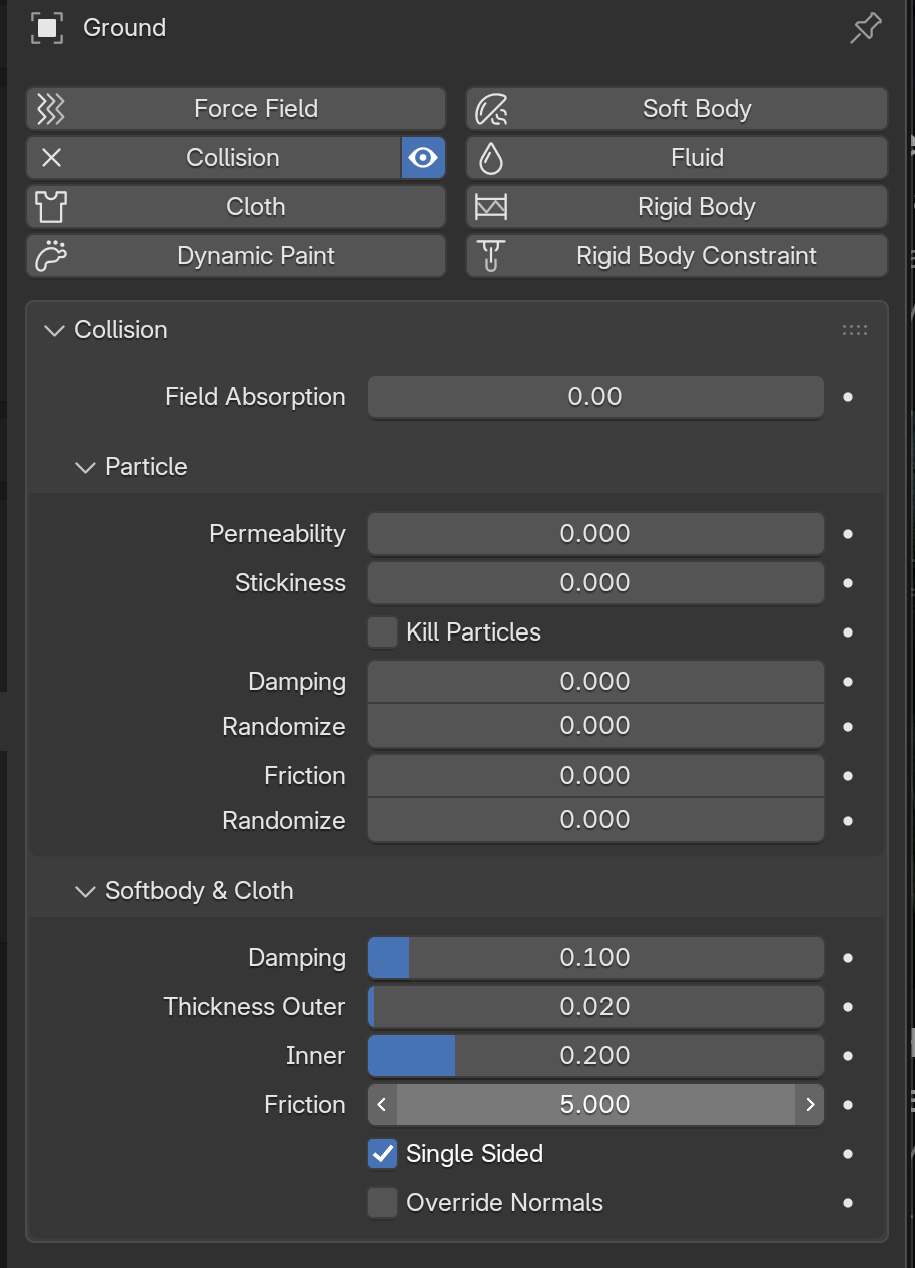The width and height of the screenshot is (915, 1268).
Task: Click the Softbody Damping animate dot
Action: click(848, 958)
